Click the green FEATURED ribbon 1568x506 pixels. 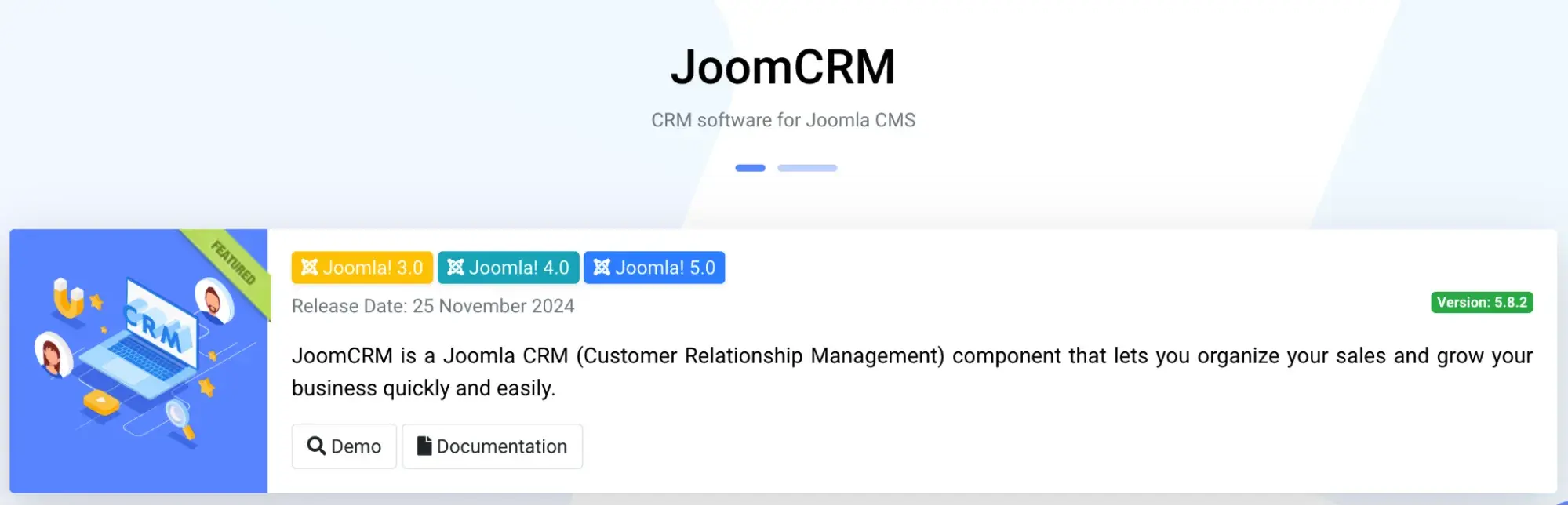pos(233,263)
